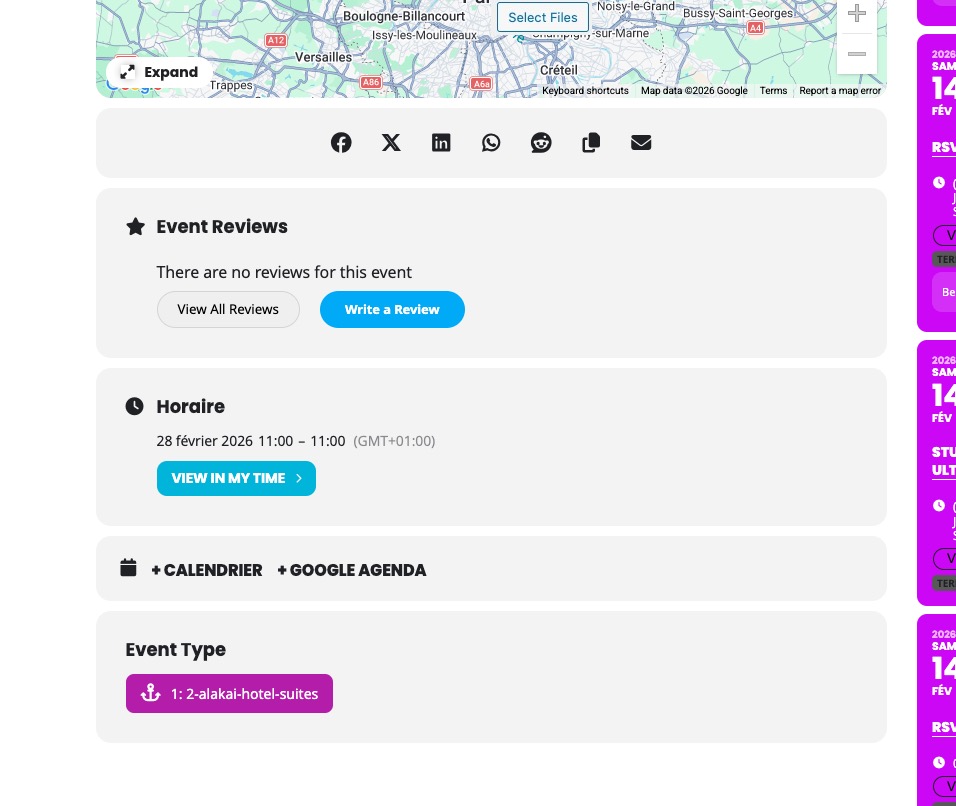Screen dimensions: 956x806
Task: Share event on Facebook
Action: point(341,143)
